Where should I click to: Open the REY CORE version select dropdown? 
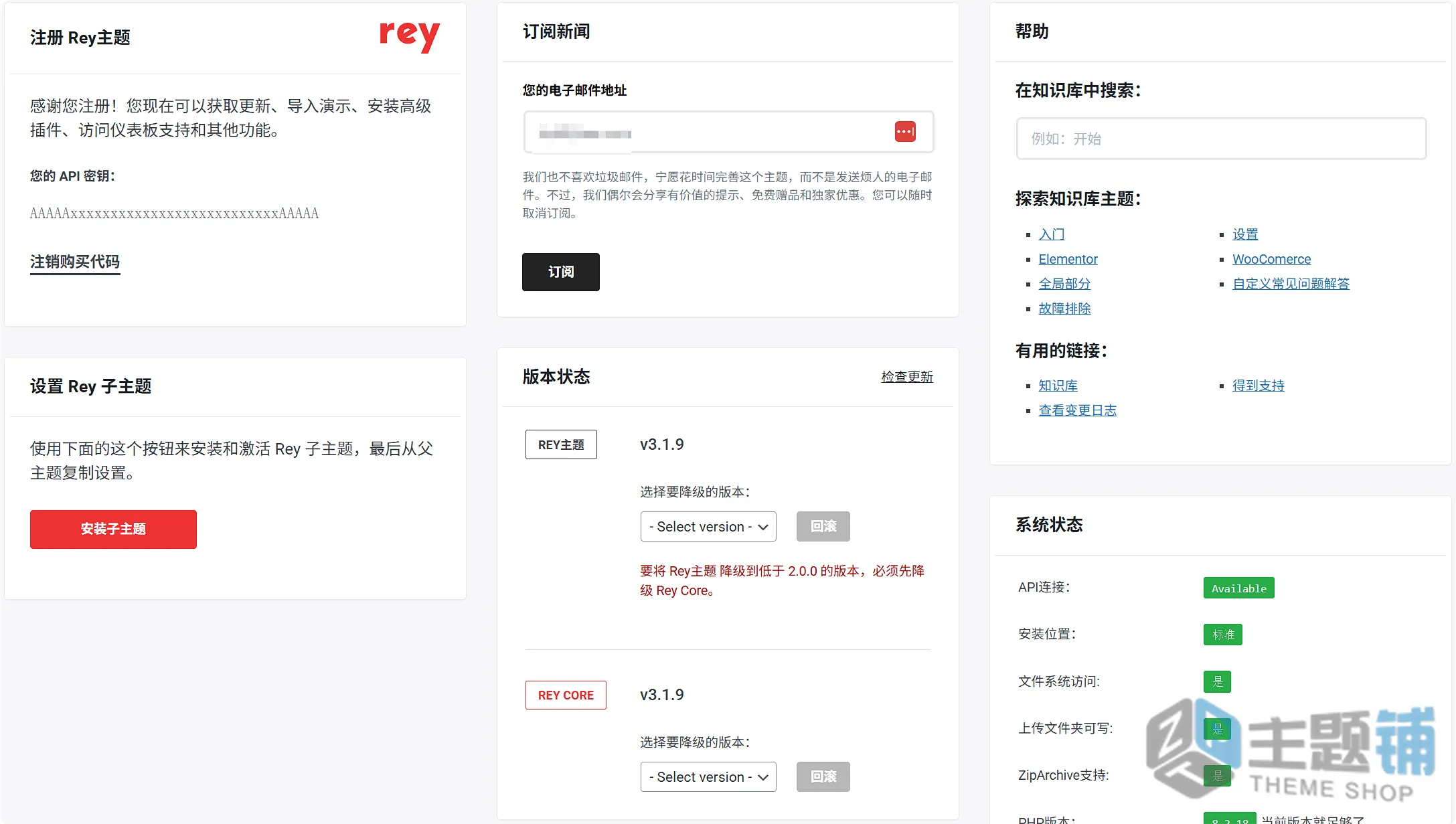click(x=708, y=777)
